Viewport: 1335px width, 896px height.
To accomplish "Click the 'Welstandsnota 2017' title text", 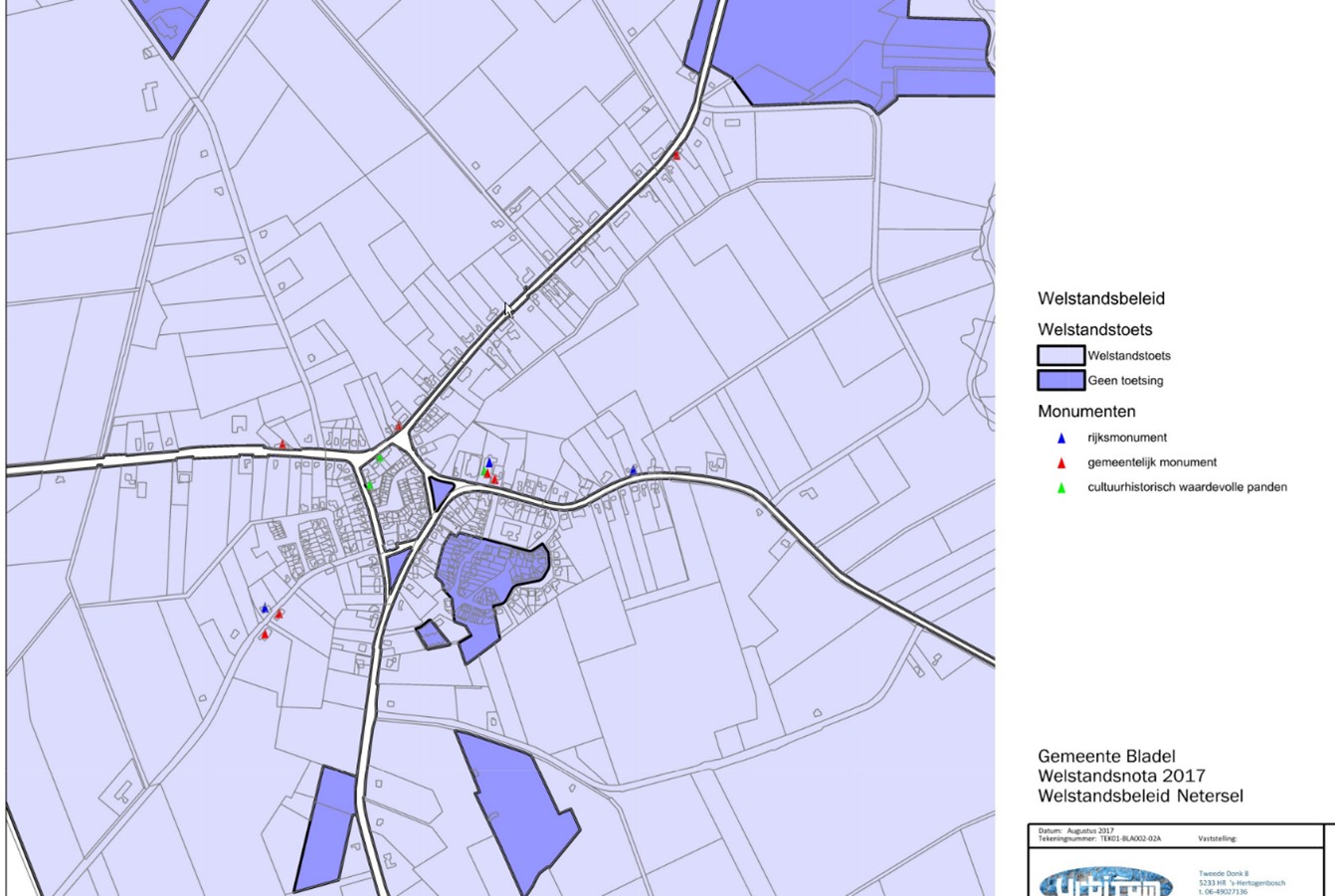I will click(x=1121, y=776).
